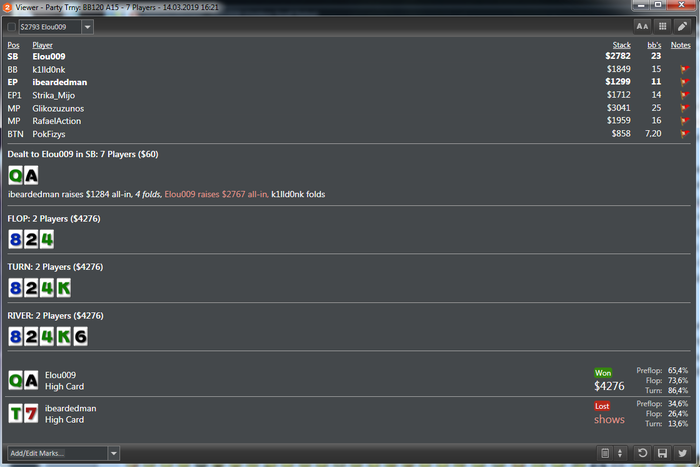Viewport: 700px width, 467px height.
Task: Click the $858 stack value for PokFizys
Action: [621, 133]
